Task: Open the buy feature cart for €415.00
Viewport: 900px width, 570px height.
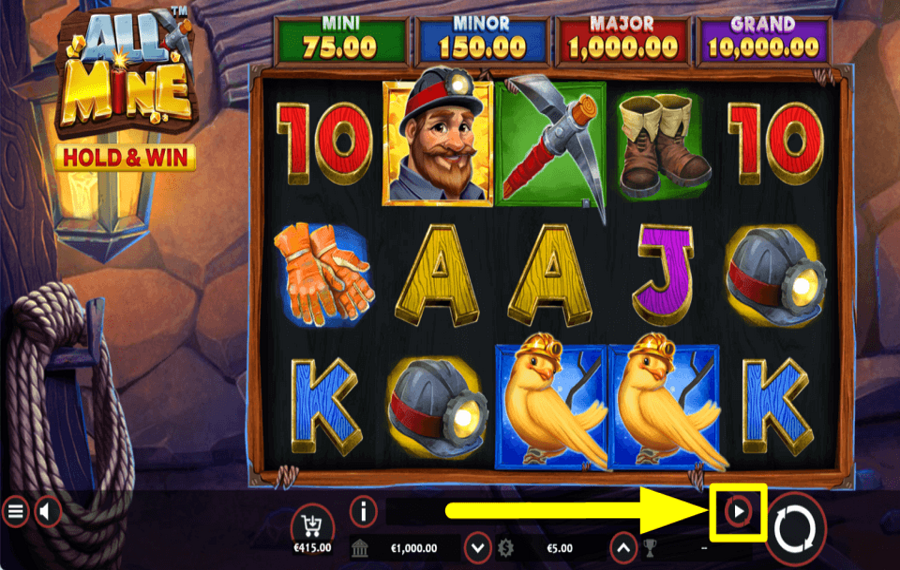Action: tap(312, 525)
